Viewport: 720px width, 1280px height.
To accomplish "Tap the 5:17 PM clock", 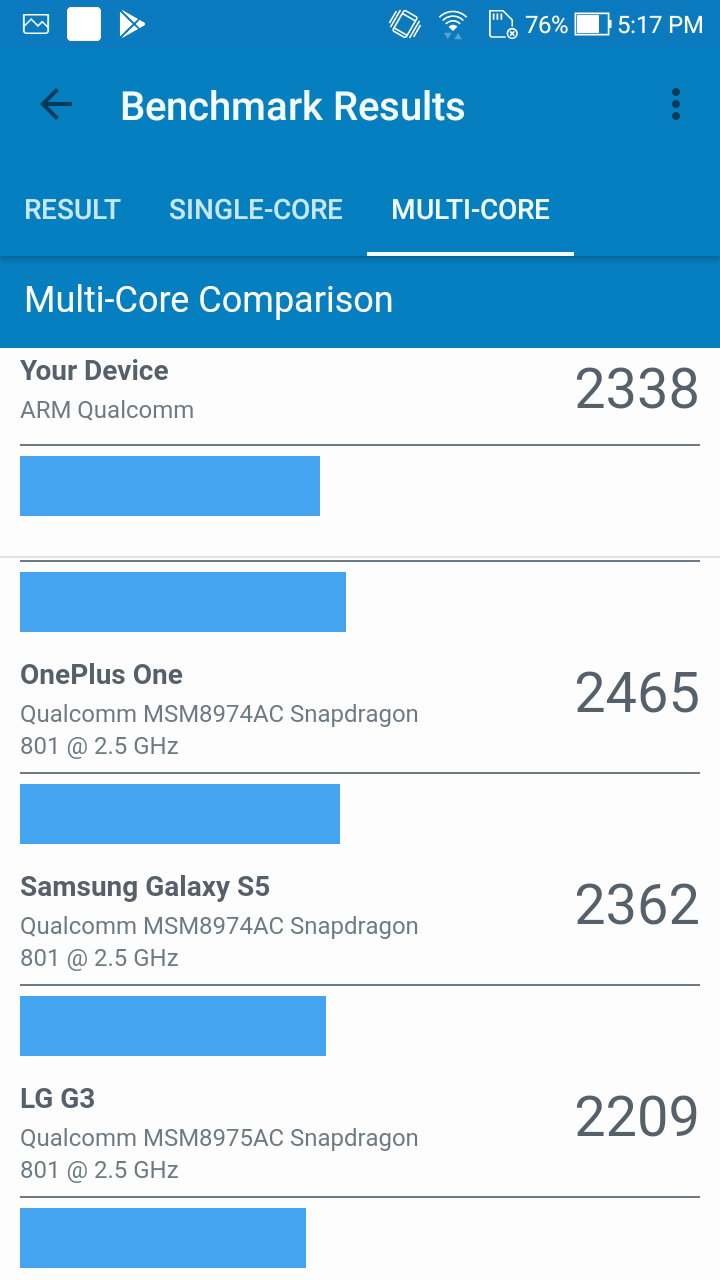I will point(660,25).
